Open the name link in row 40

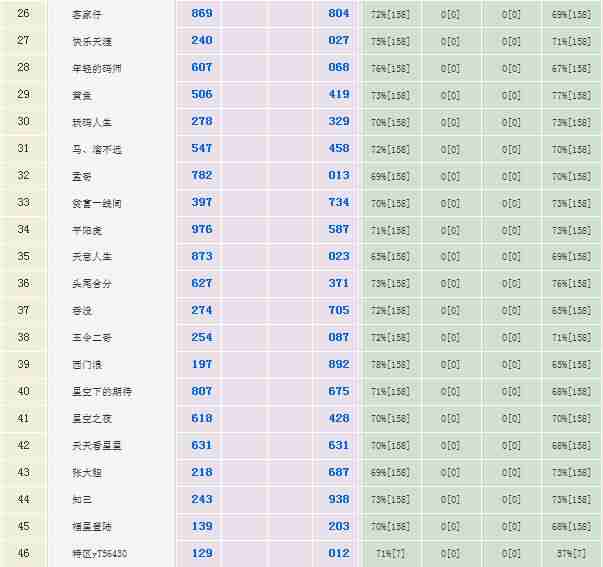(x=103, y=392)
